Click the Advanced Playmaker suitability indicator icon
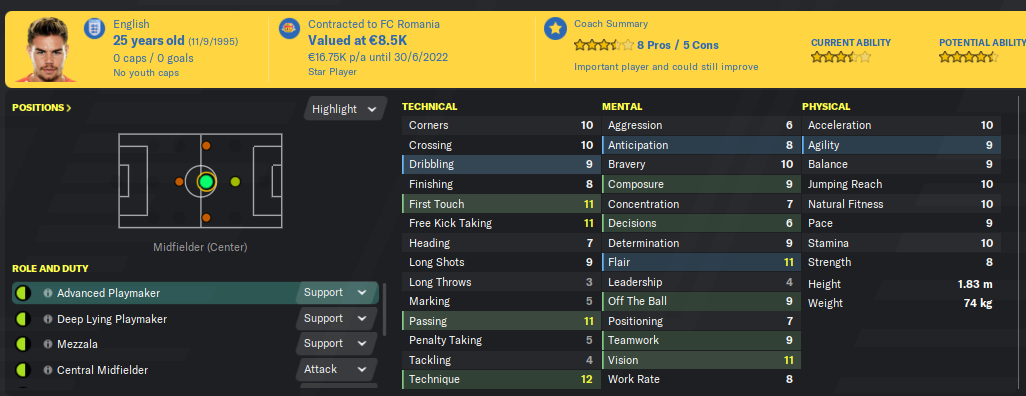 [x=23, y=293]
